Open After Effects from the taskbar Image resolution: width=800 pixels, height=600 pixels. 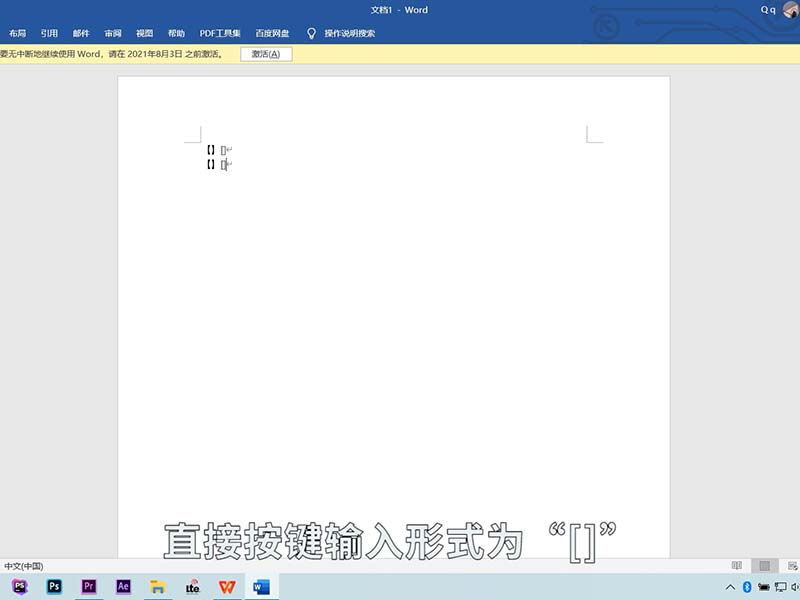pos(123,587)
